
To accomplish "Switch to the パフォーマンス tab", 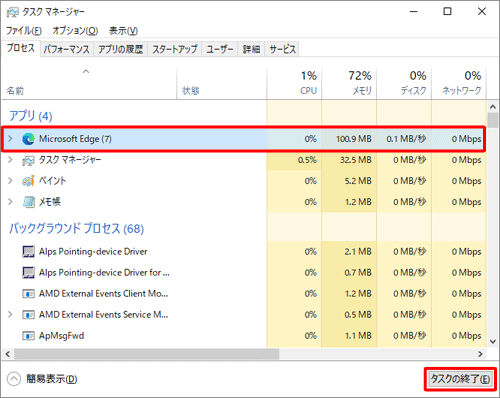I will click(x=67, y=49).
